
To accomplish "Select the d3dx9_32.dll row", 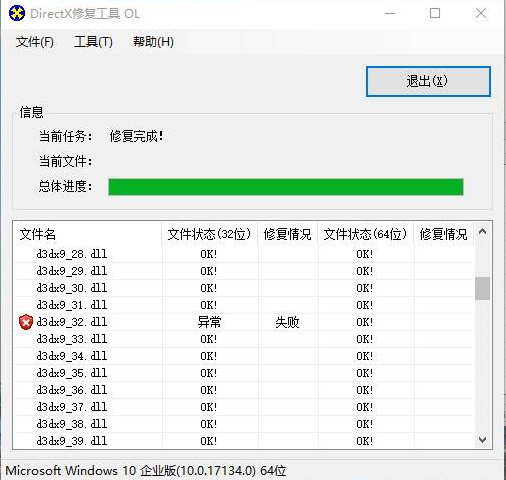I will pos(244,322).
